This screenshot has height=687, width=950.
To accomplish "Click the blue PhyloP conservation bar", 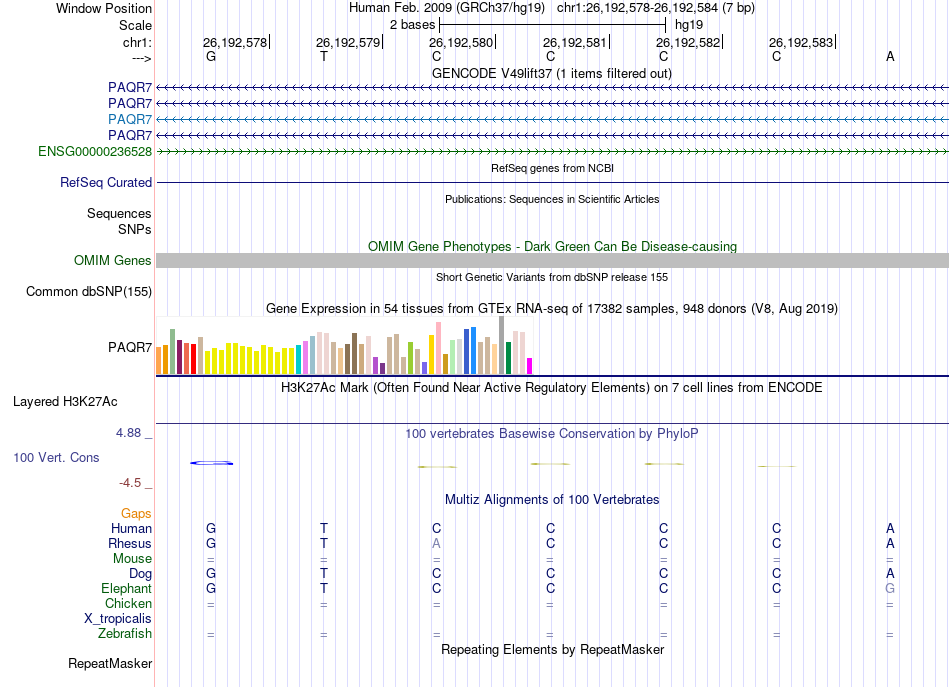I will (211, 463).
